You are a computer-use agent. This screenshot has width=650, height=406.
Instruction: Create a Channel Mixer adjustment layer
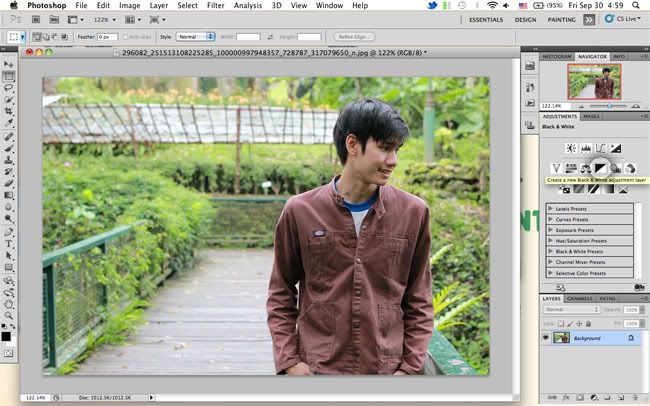tap(630, 168)
